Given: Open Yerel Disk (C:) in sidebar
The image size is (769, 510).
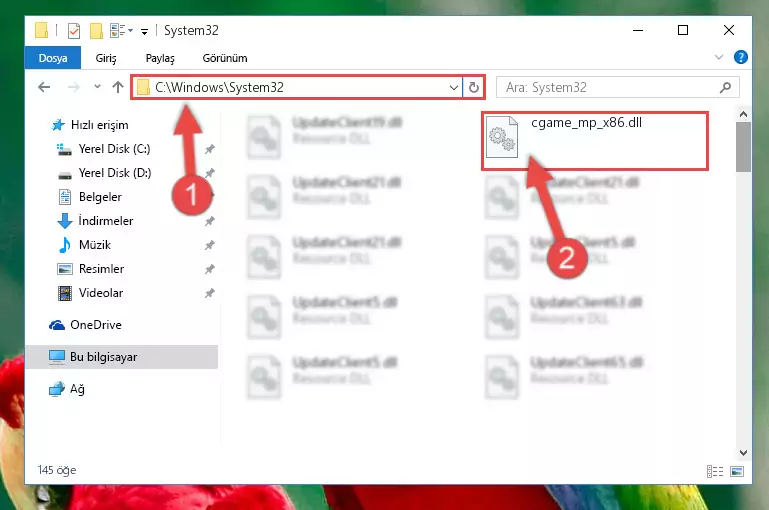Looking at the screenshot, I should point(114,149).
